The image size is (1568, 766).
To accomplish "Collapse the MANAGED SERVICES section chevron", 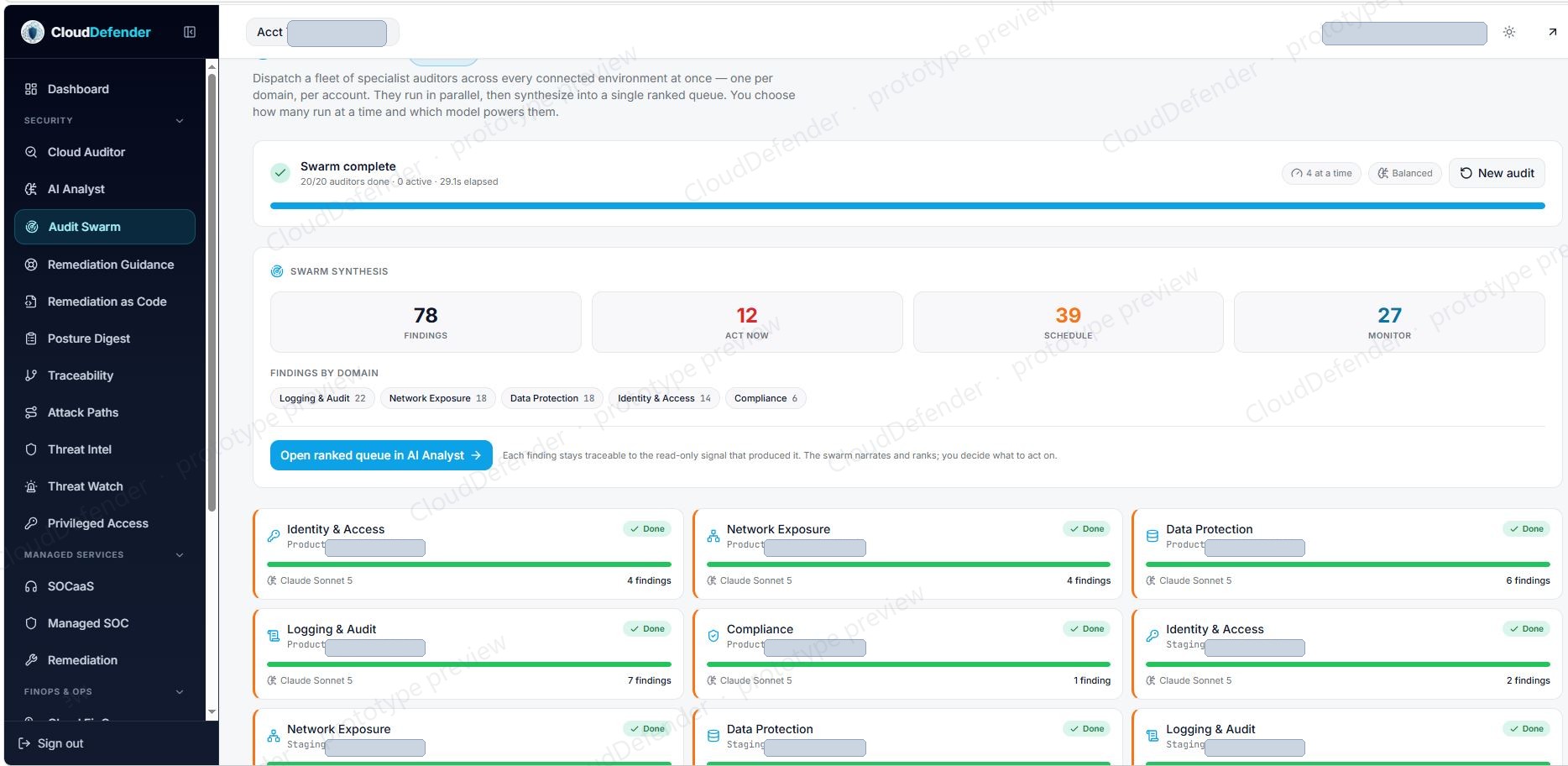I will (x=180, y=555).
